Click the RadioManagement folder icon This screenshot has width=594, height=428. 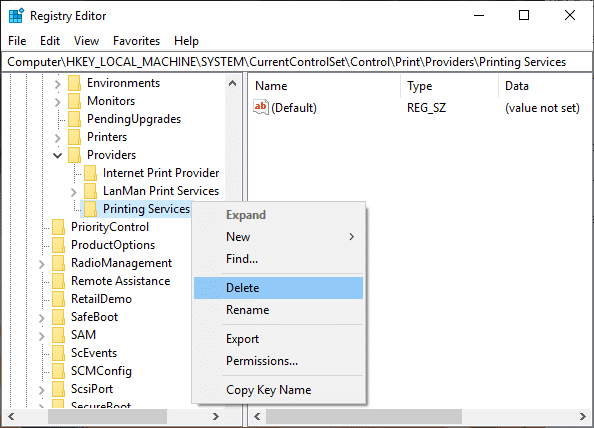click(x=58, y=263)
